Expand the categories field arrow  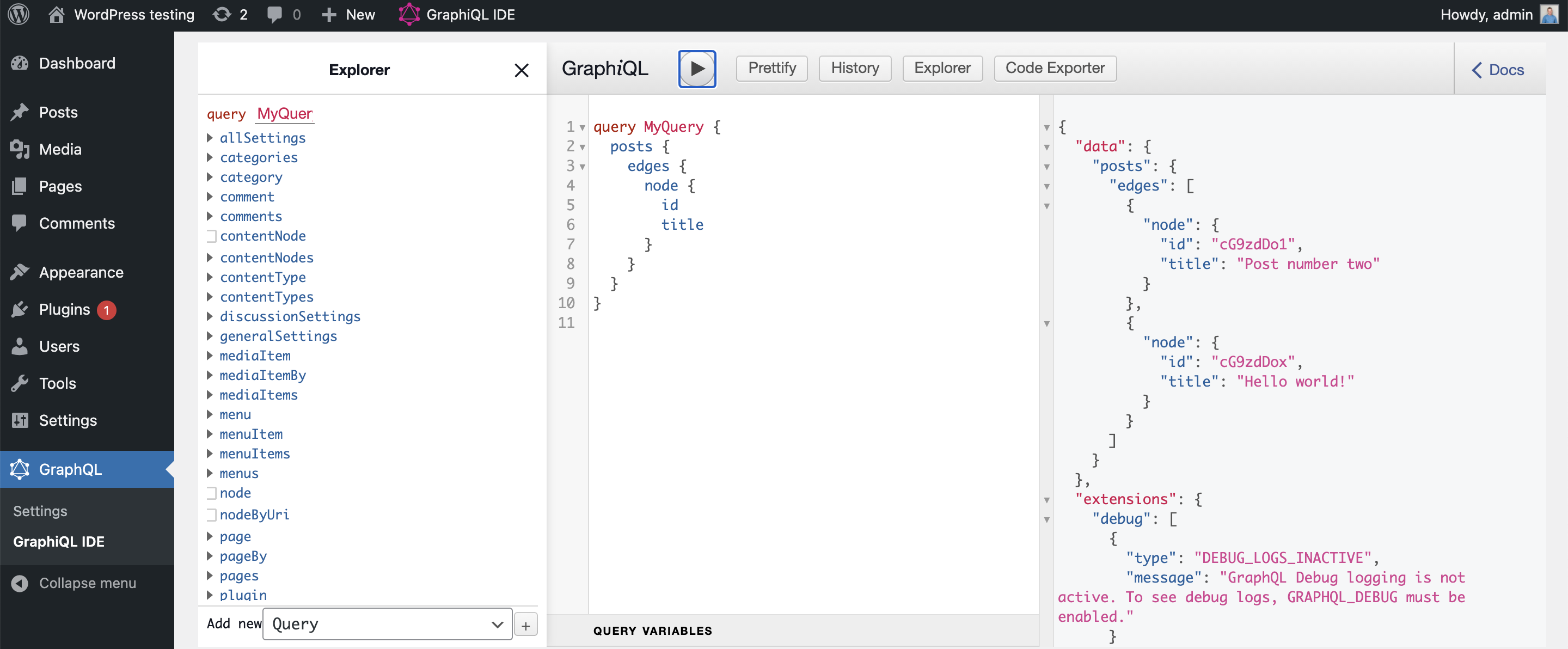210,158
